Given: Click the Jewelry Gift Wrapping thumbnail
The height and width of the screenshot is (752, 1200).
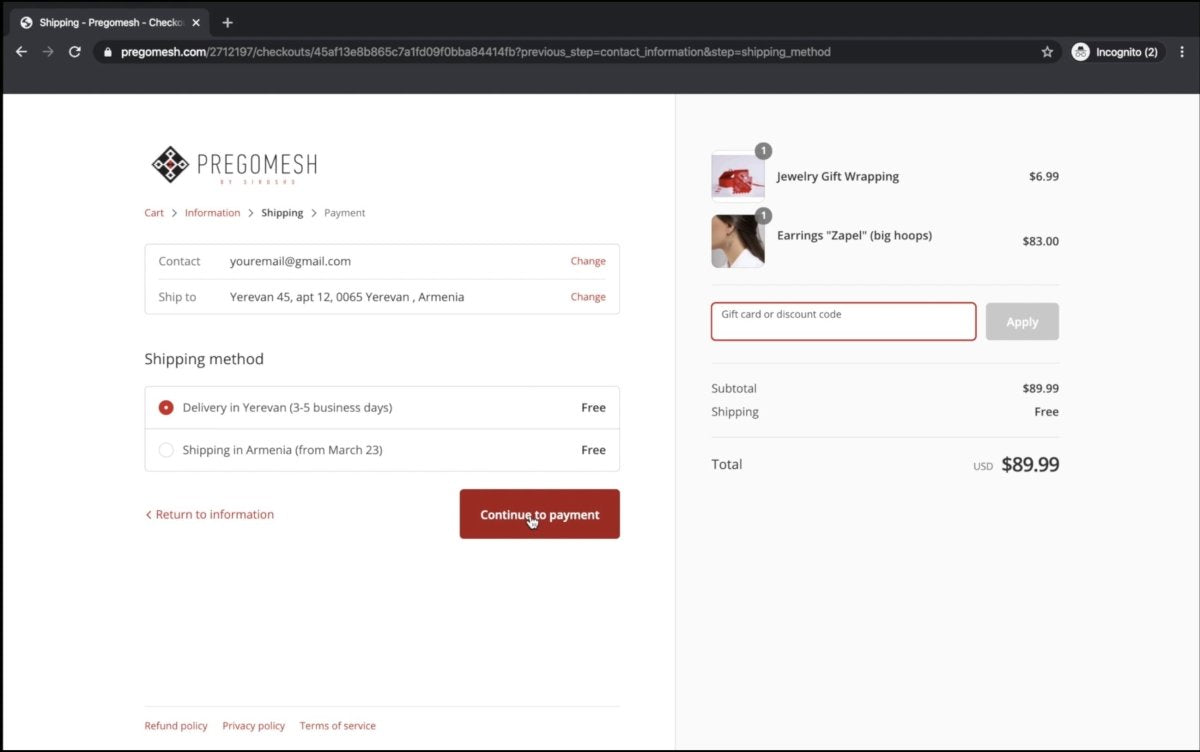Looking at the screenshot, I should point(737,175).
